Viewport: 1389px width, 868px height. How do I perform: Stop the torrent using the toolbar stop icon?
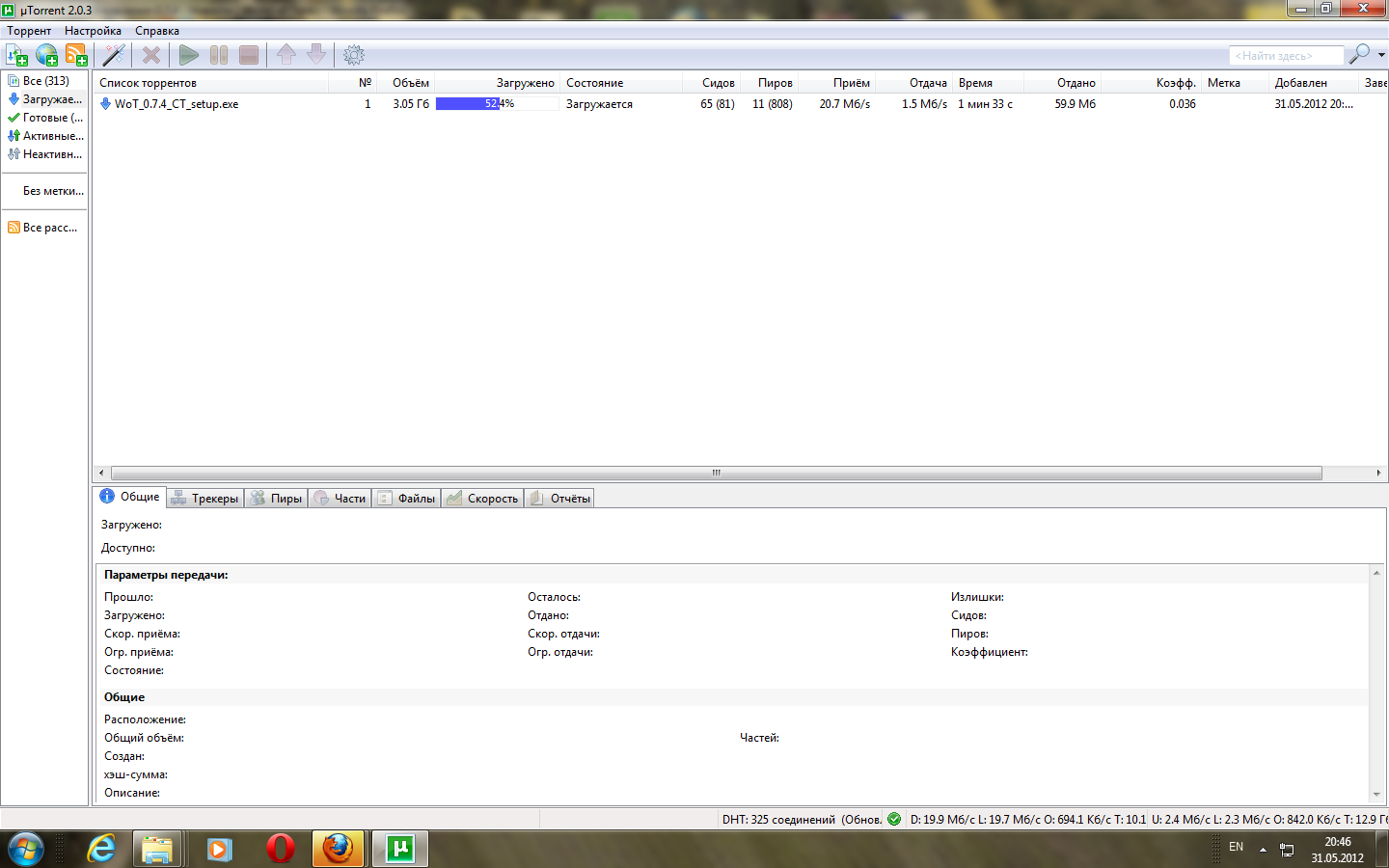pos(249,55)
